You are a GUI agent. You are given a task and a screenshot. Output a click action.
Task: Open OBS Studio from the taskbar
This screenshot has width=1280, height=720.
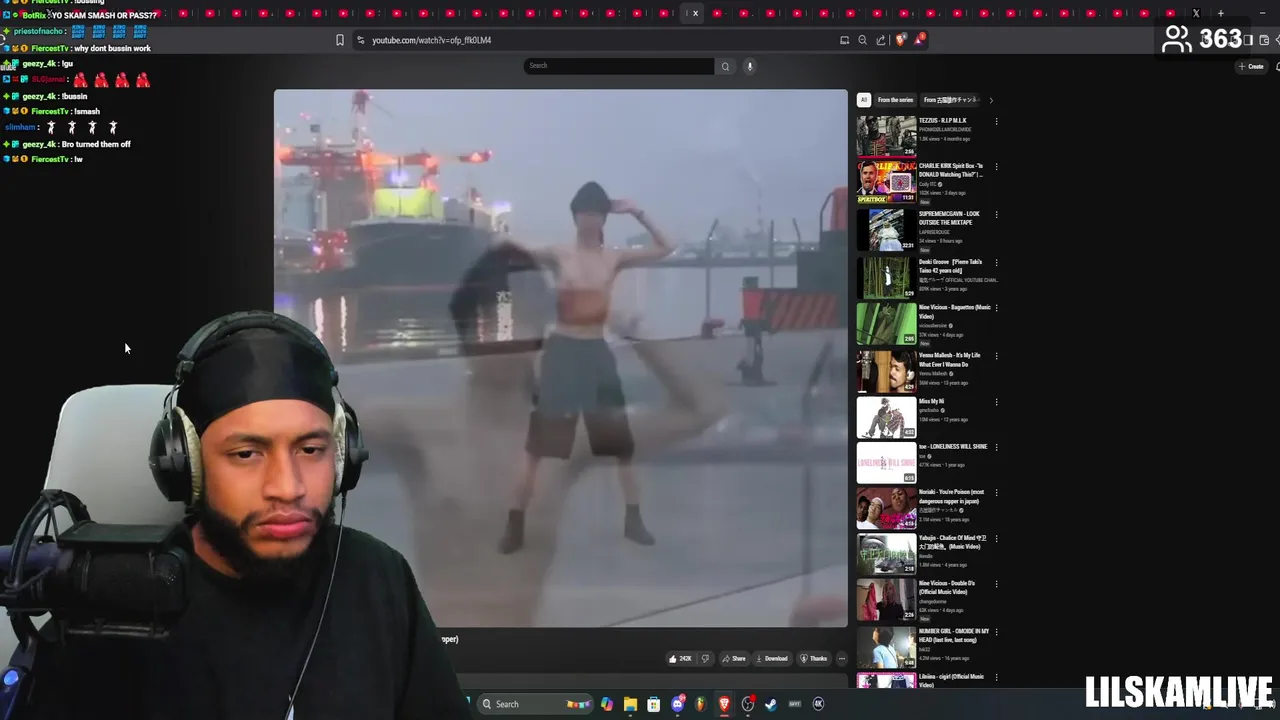pyautogui.click(x=747, y=704)
